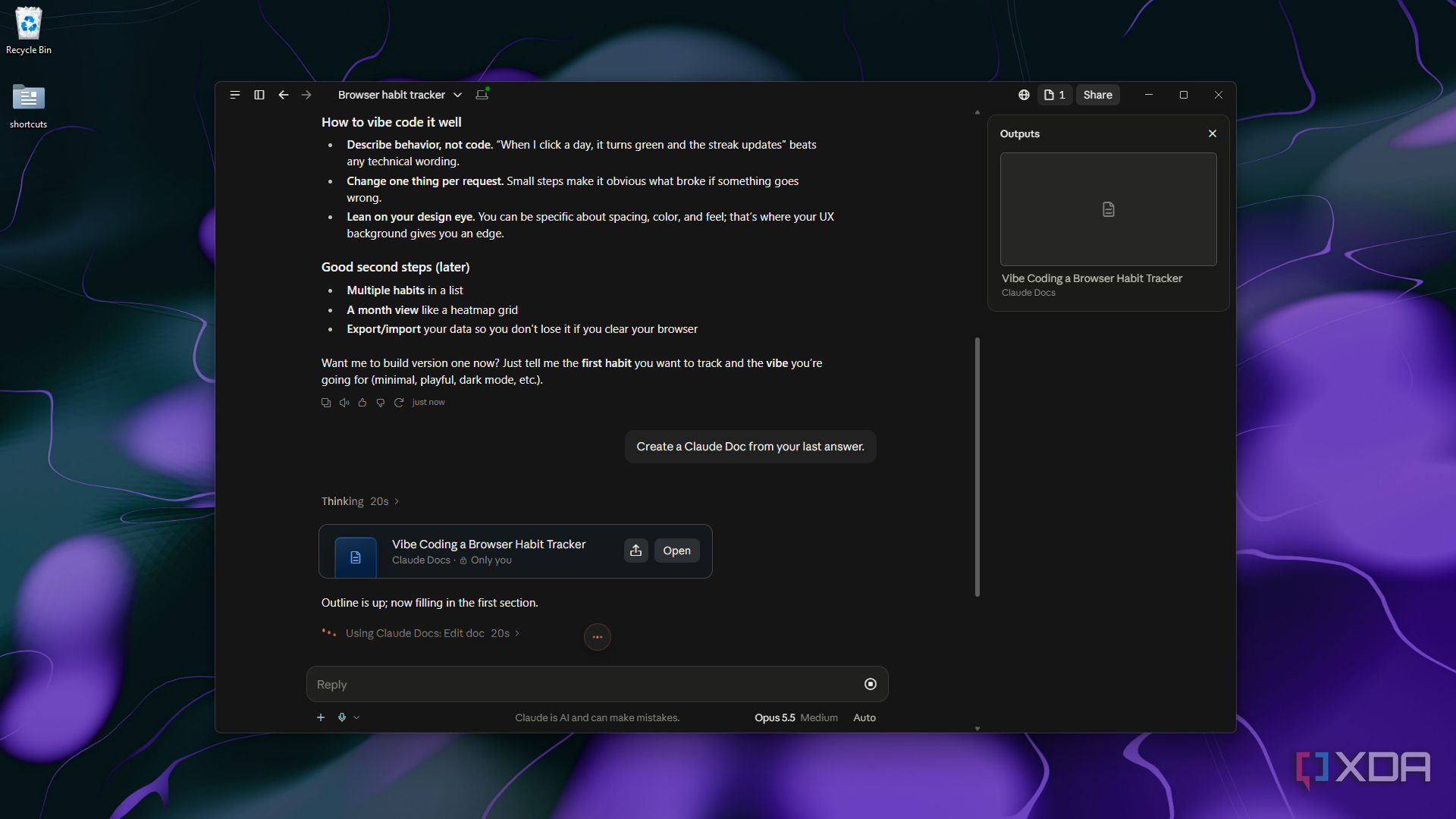This screenshot has width=1456, height=819.
Task: Toggle the outputs file counter button
Action: (x=1055, y=95)
